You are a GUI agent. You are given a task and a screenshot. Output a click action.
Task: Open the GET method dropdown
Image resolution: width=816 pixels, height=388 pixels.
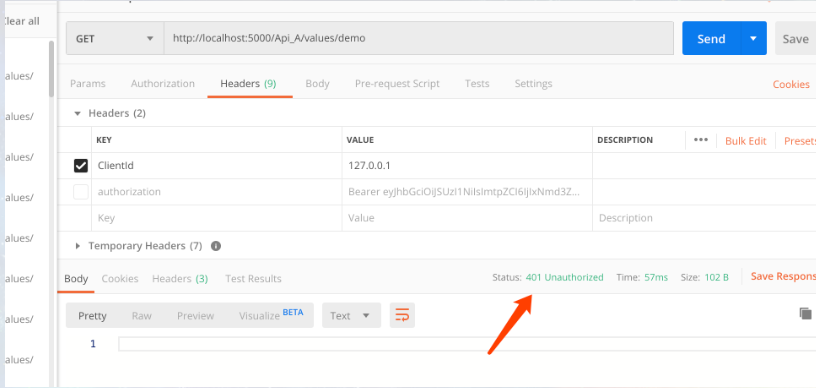(x=115, y=38)
